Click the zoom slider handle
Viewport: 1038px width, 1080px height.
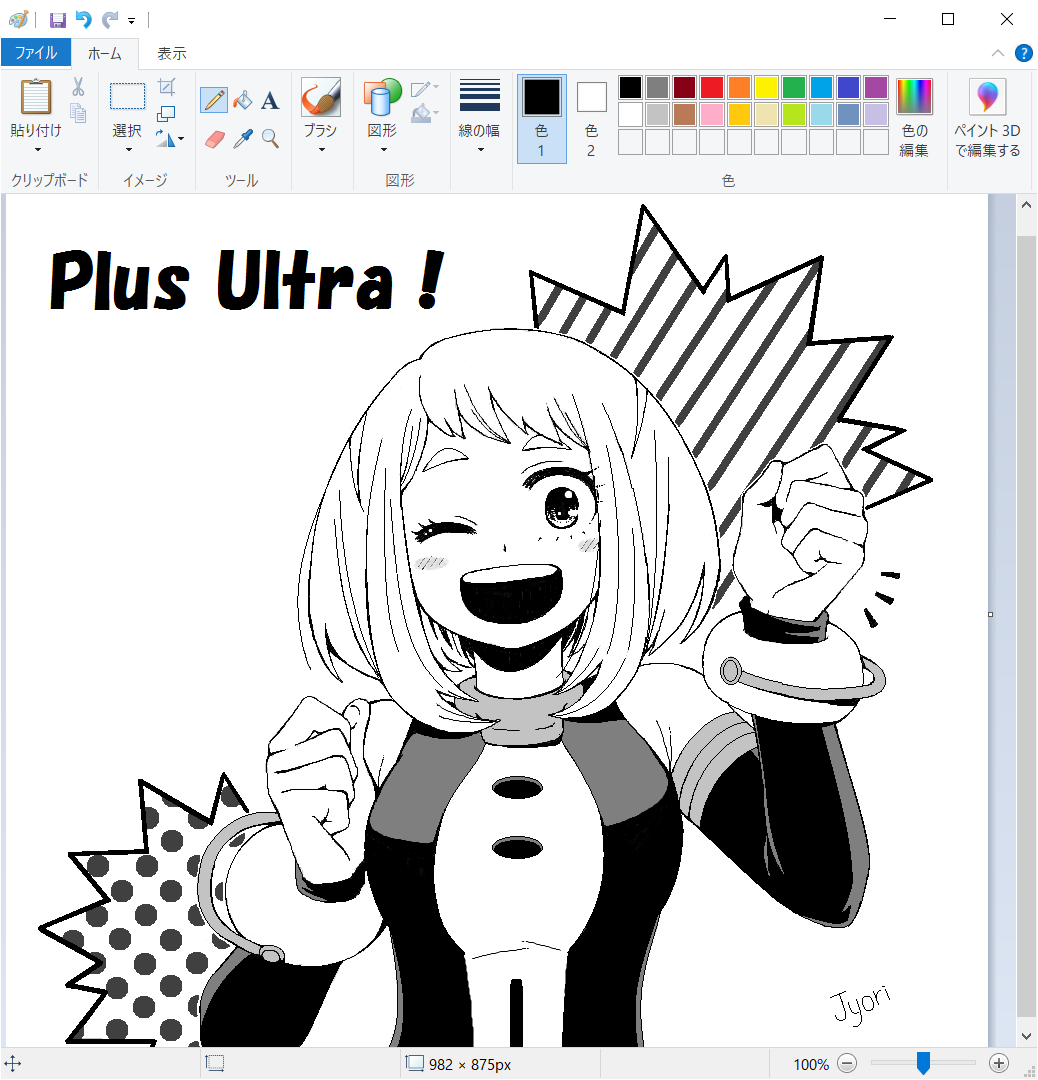924,1063
